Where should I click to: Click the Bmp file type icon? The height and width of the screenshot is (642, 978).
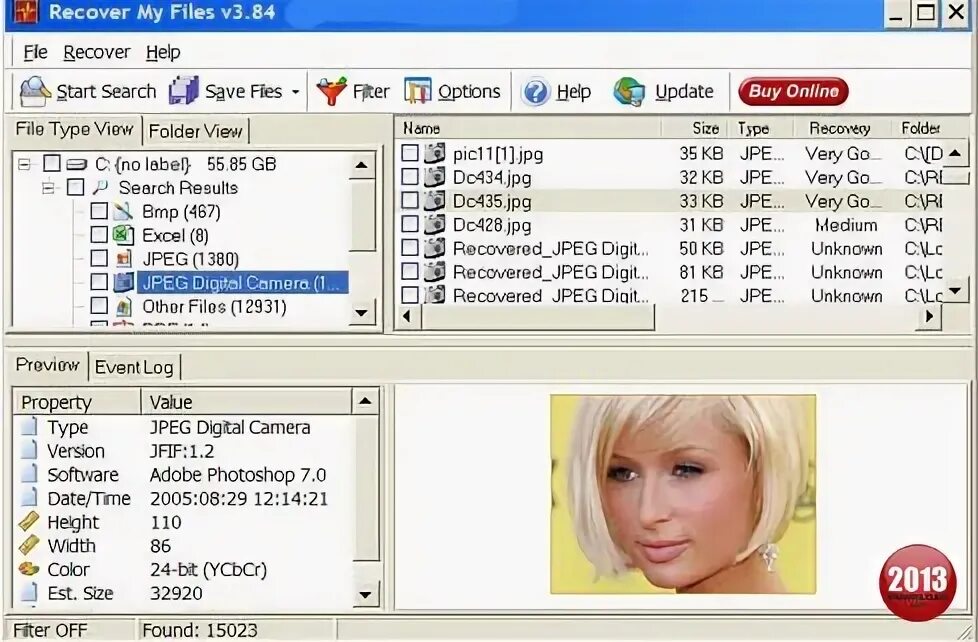click(x=123, y=212)
